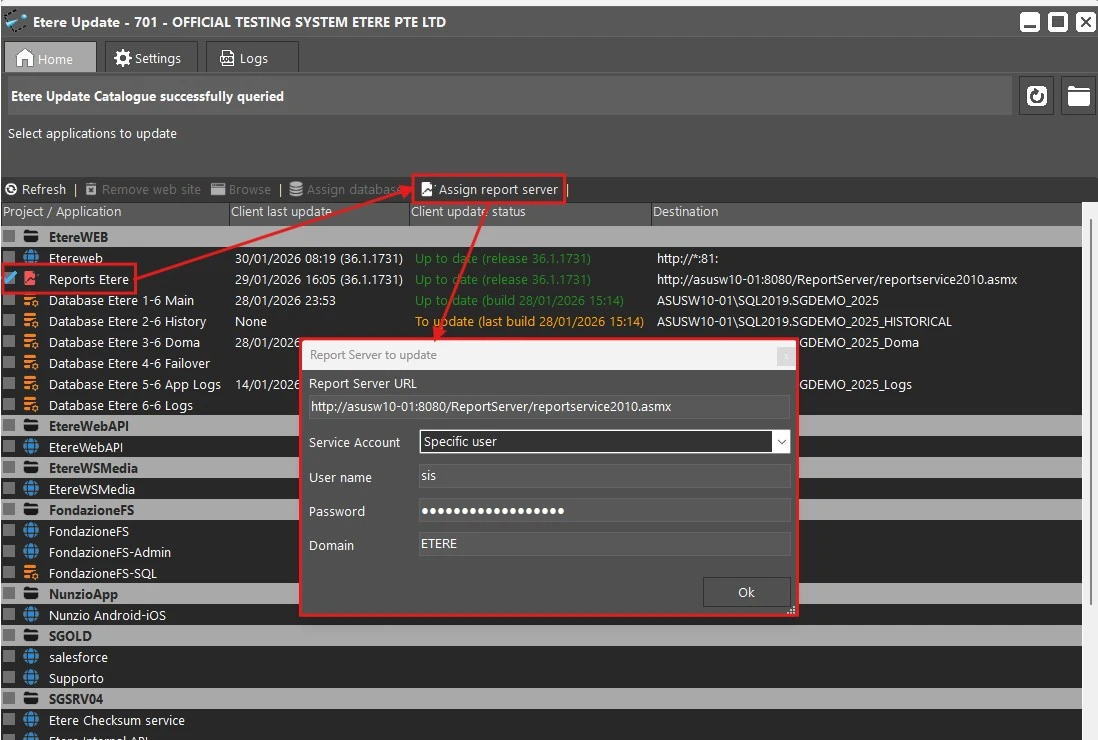Open the Service Account dropdown
The image size is (1098, 740).
point(780,441)
